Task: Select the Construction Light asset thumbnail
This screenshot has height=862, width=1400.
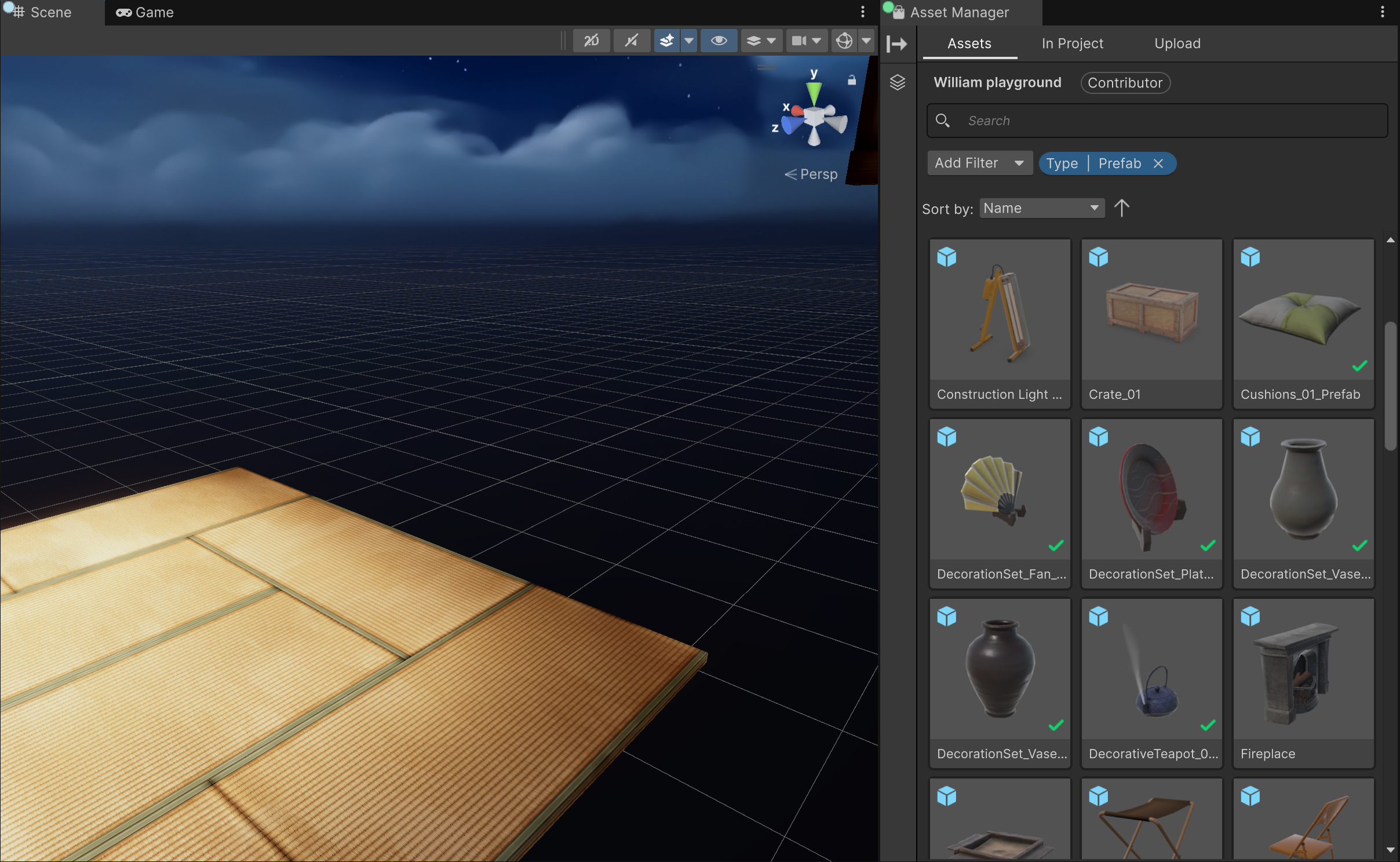Action: pyautogui.click(x=1000, y=310)
